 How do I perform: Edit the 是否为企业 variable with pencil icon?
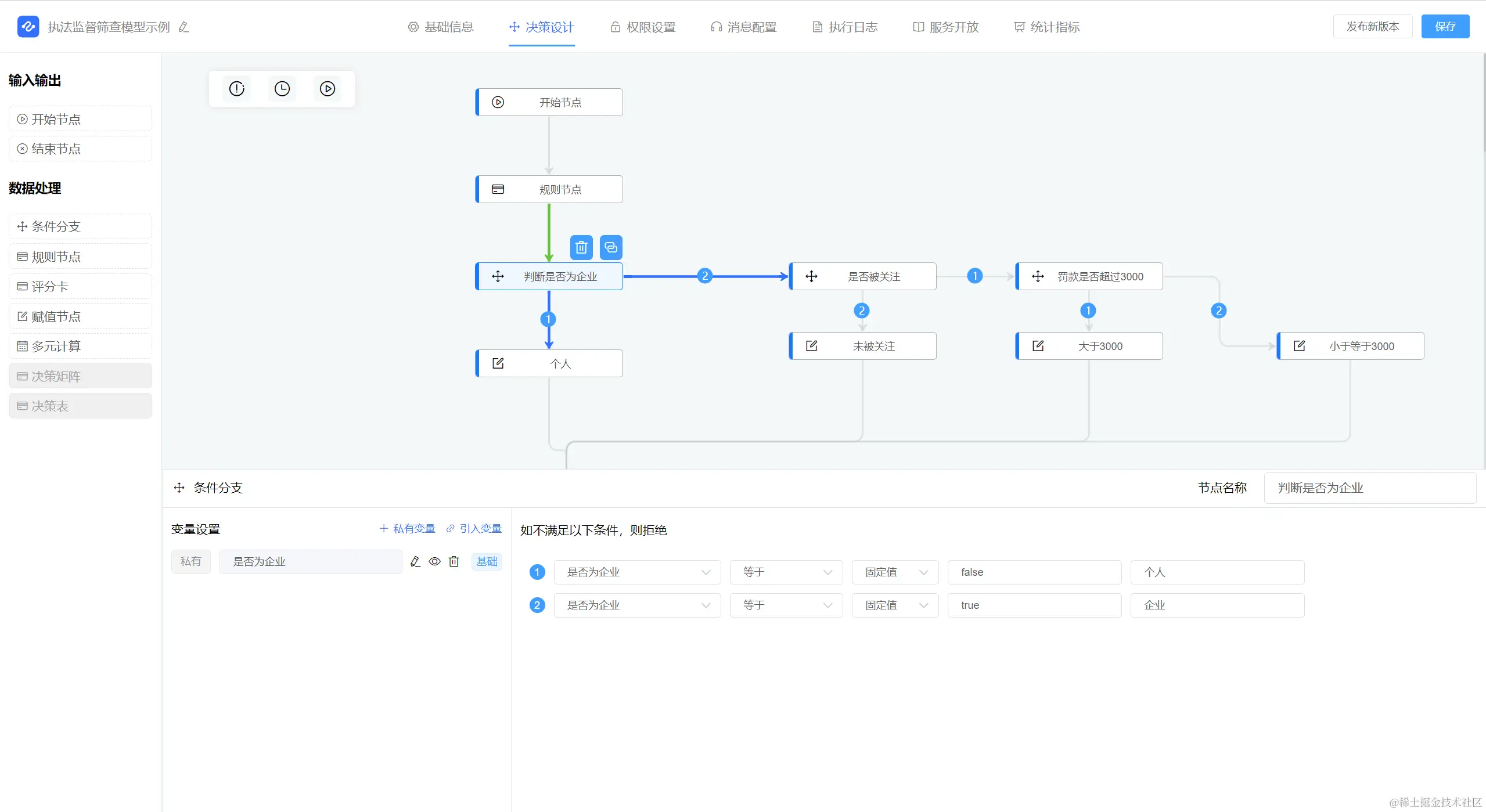415,561
